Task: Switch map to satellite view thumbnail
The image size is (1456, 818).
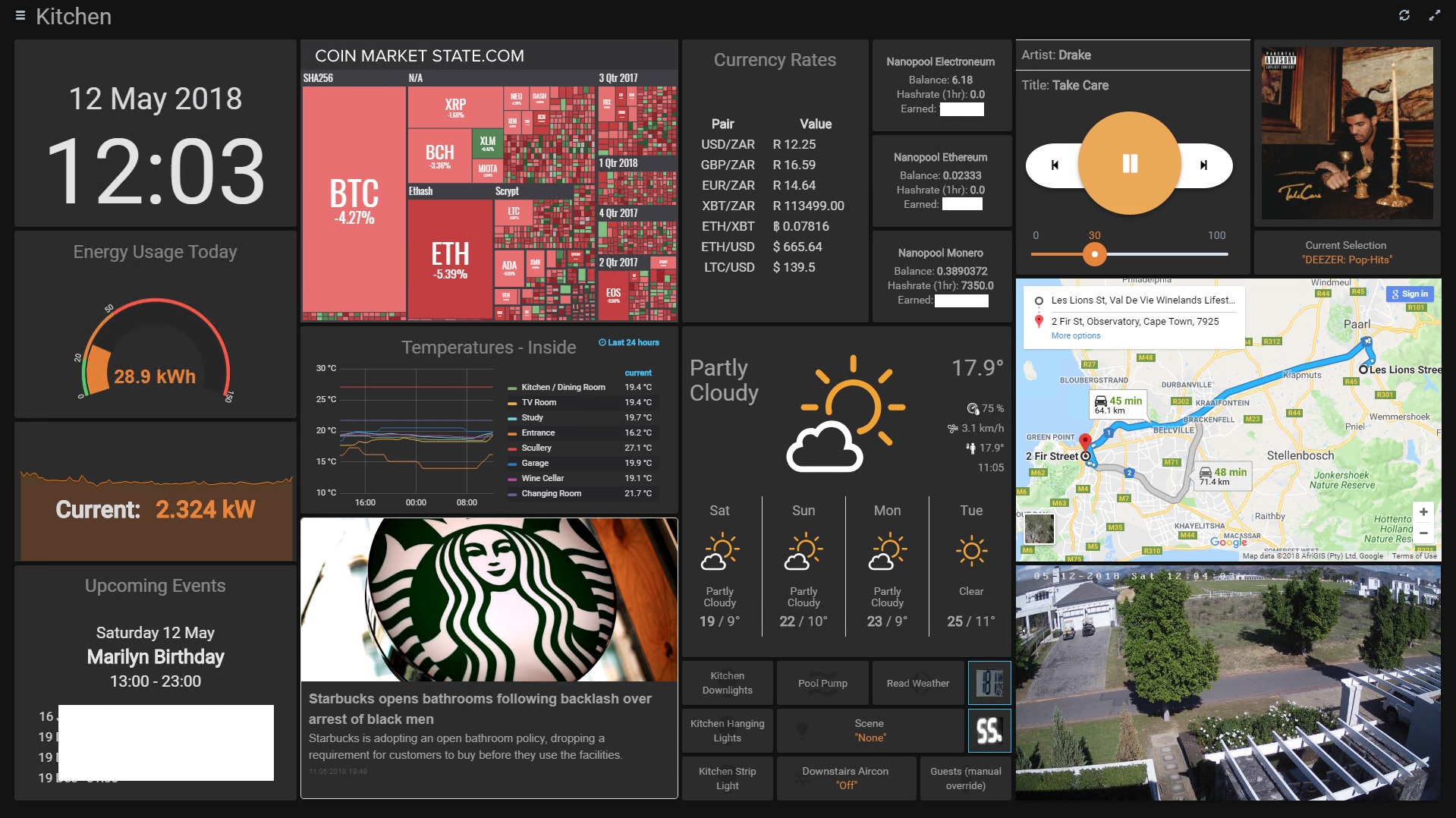Action: (1039, 529)
